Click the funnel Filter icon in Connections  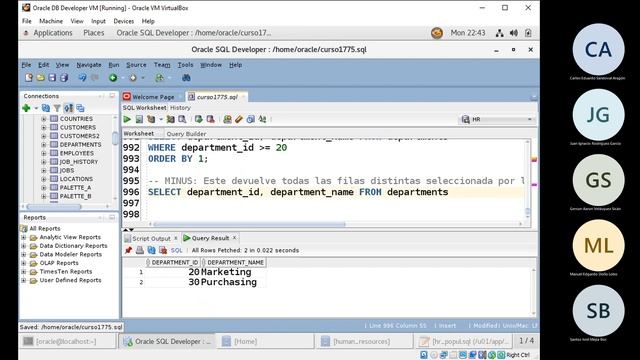point(57,108)
